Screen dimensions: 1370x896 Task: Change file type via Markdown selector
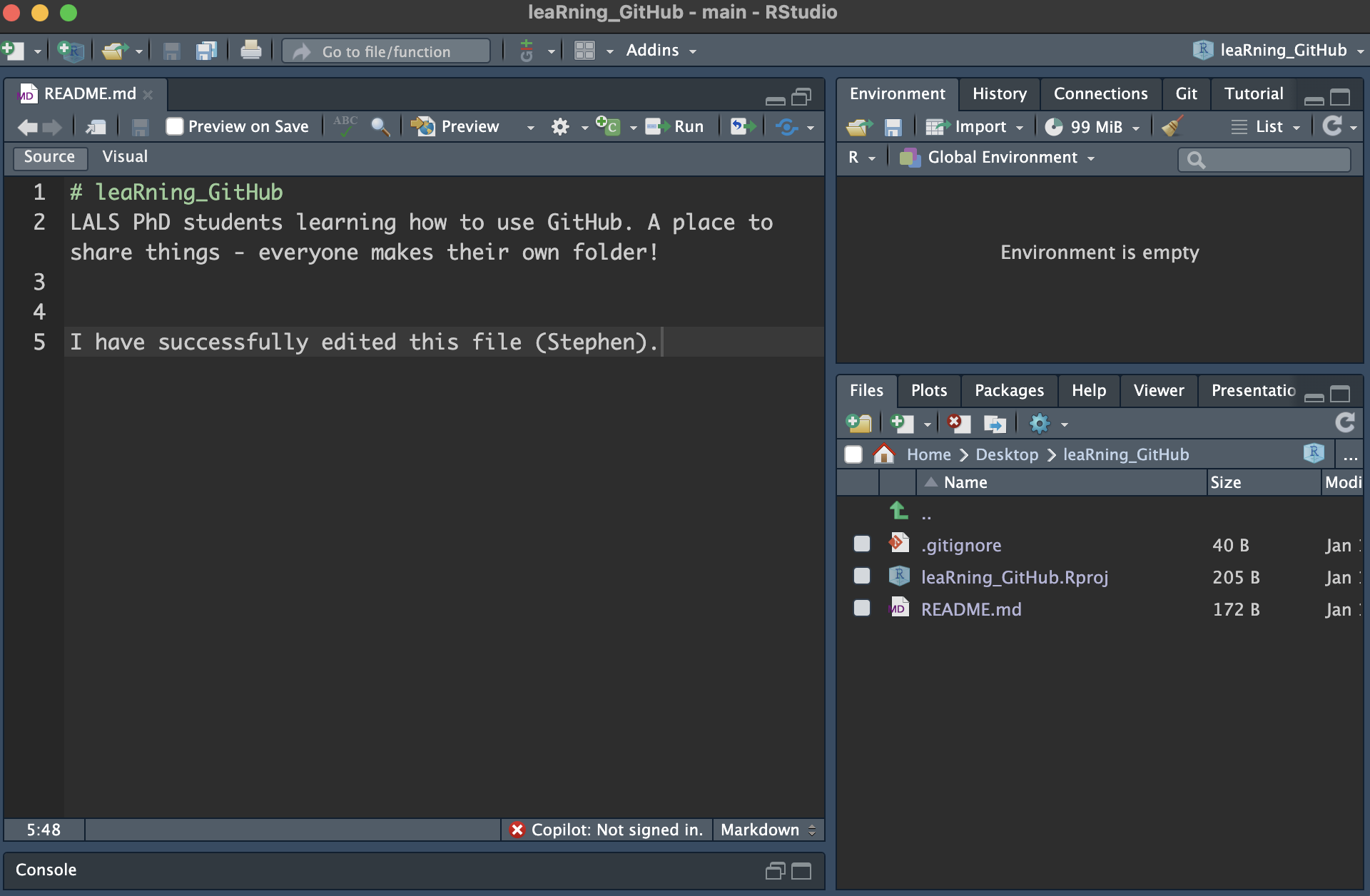tap(768, 830)
